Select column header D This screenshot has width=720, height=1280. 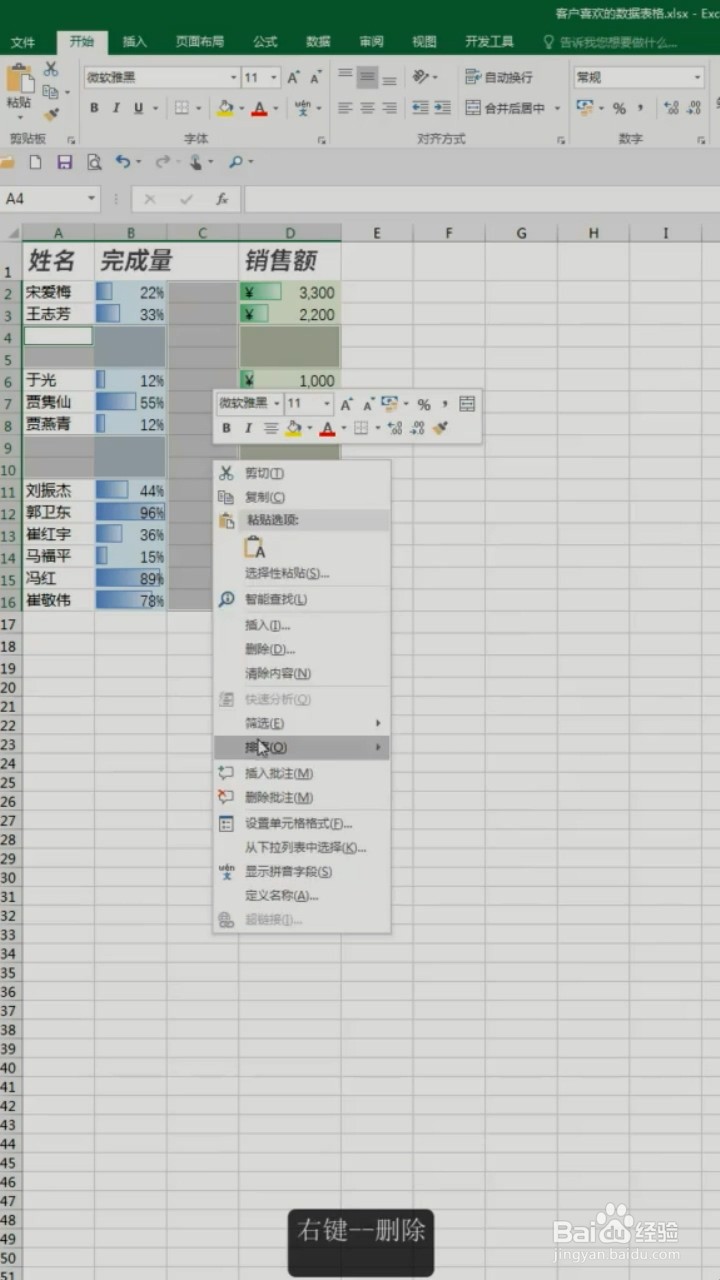(290, 233)
